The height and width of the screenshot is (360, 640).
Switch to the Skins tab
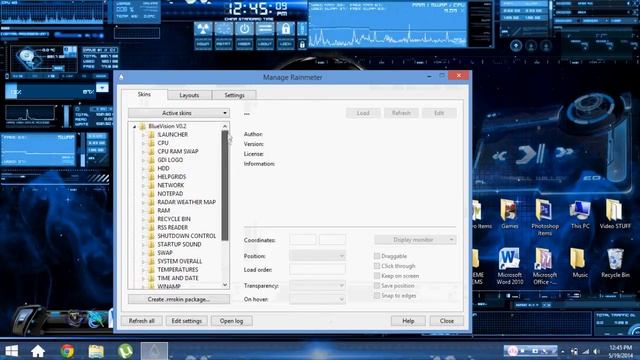point(144,94)
